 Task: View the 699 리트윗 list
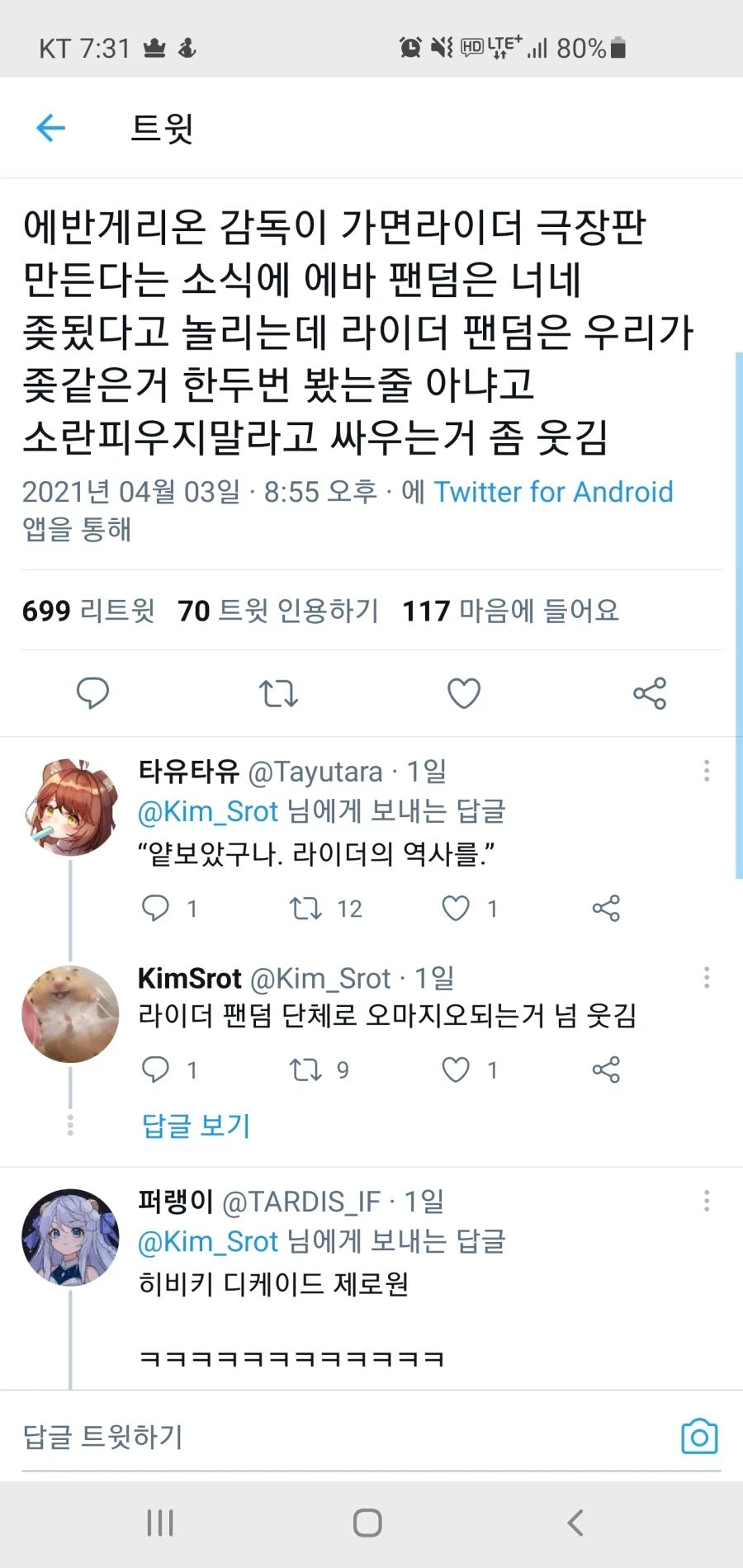tap(91, 611)
